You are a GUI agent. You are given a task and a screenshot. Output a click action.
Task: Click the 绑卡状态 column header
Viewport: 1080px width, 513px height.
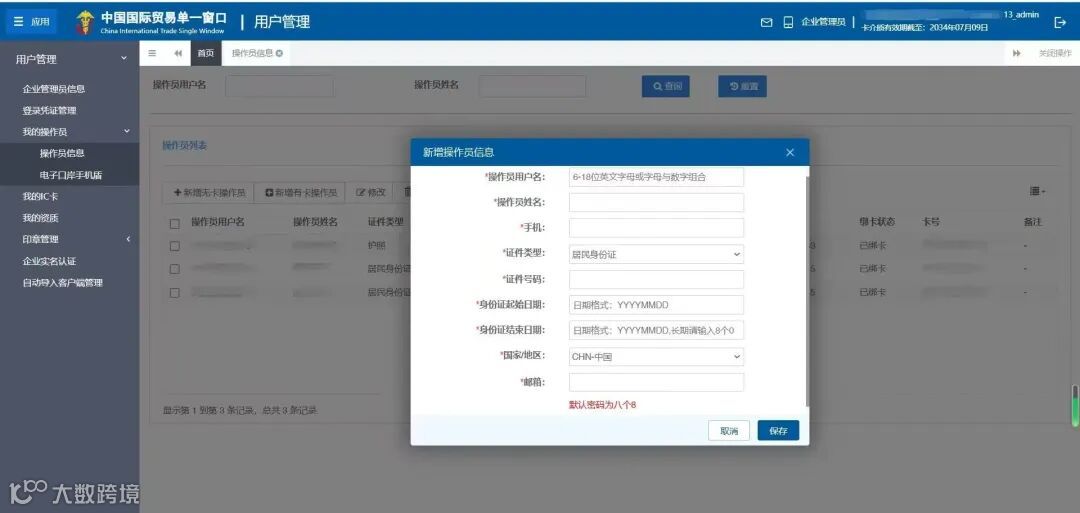(877, 222)
